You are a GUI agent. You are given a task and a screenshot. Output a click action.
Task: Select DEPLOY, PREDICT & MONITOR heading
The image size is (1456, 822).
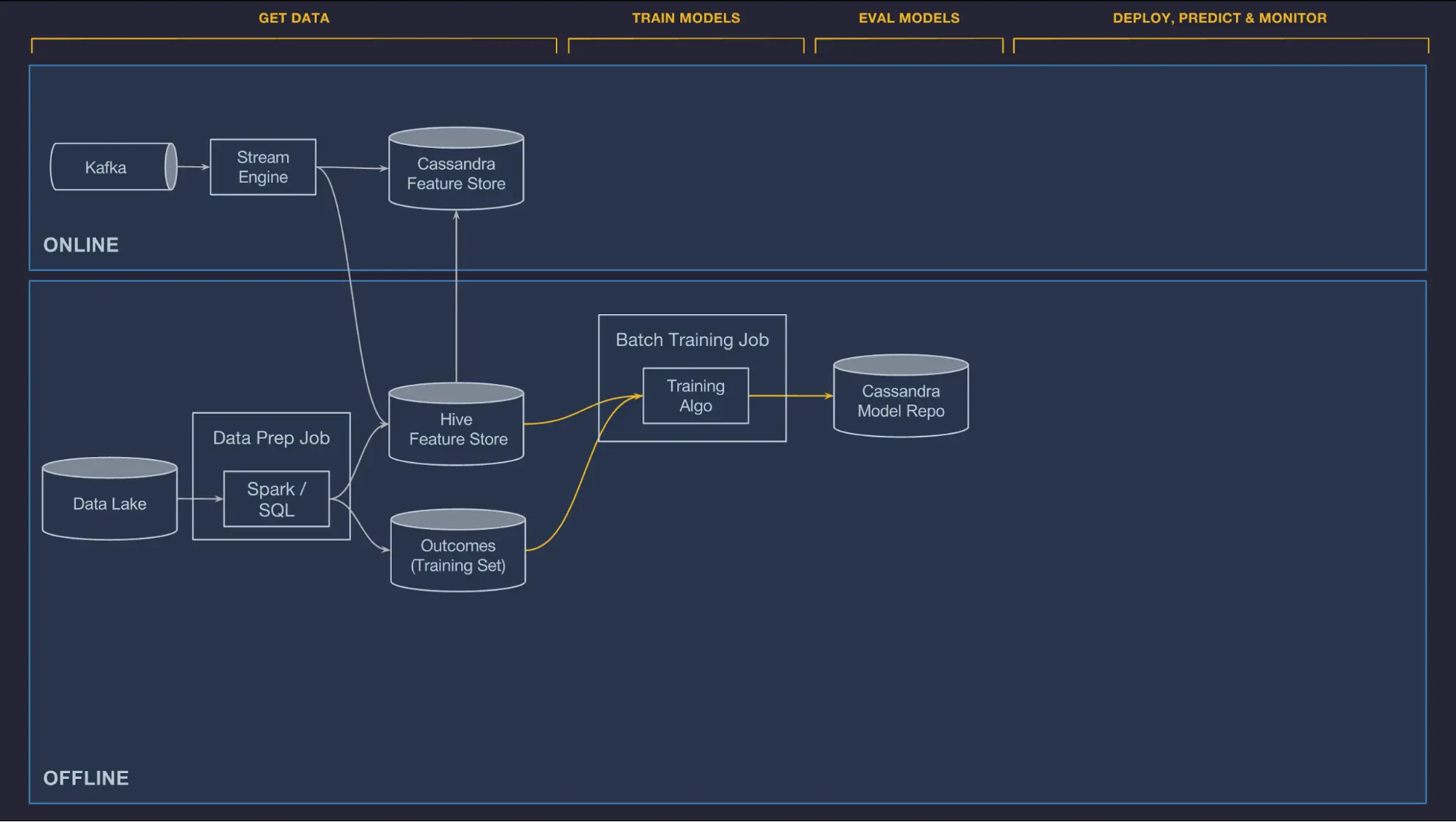pos(1219,17)
